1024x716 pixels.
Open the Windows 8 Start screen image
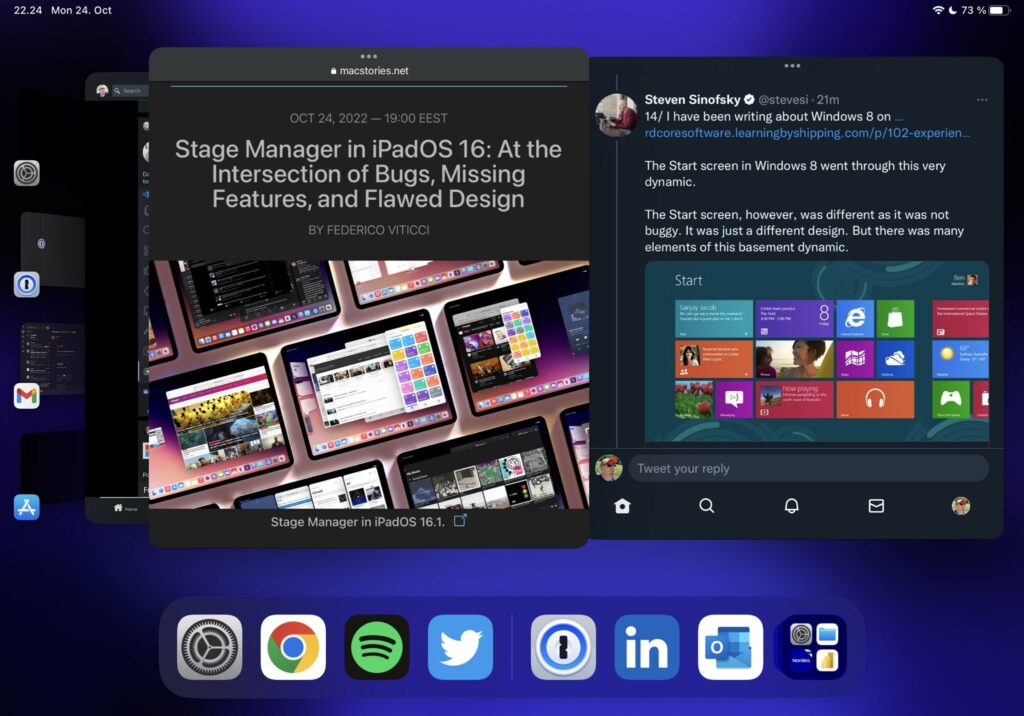(x=816, y=351)
